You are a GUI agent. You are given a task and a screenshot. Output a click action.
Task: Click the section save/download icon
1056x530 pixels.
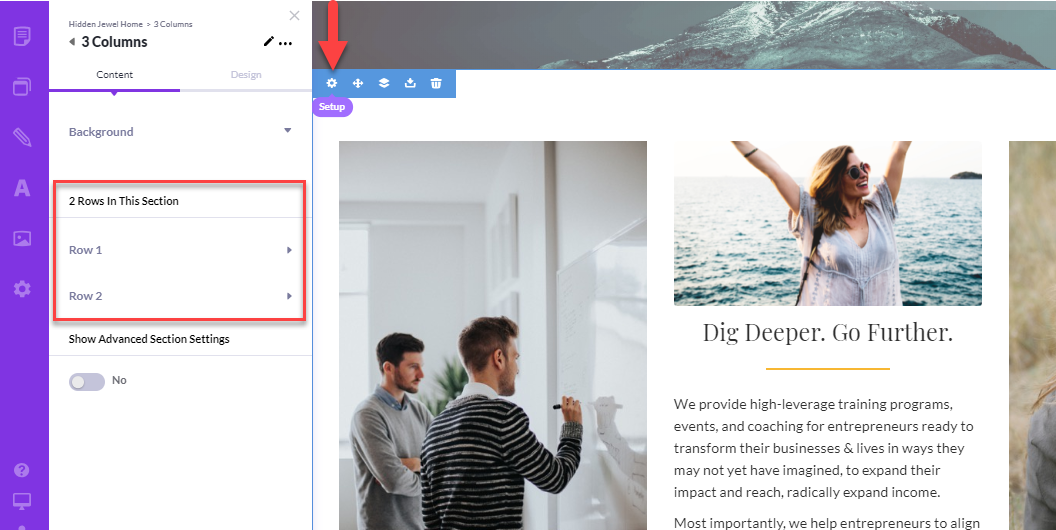[x=410, y=83]
